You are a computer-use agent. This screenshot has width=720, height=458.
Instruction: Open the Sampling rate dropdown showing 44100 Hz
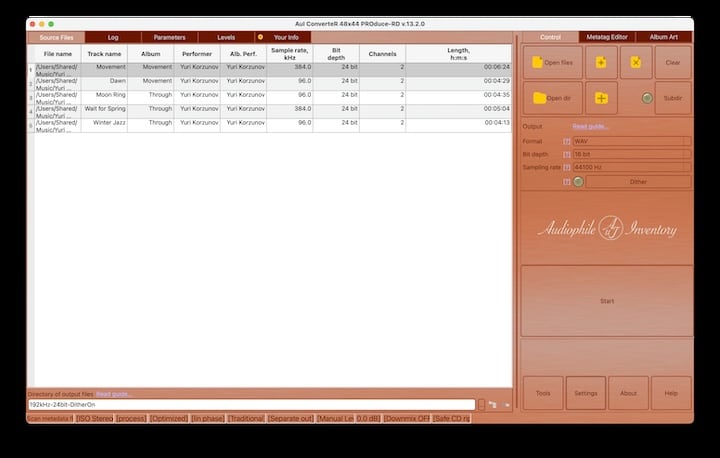click(632, 167)
